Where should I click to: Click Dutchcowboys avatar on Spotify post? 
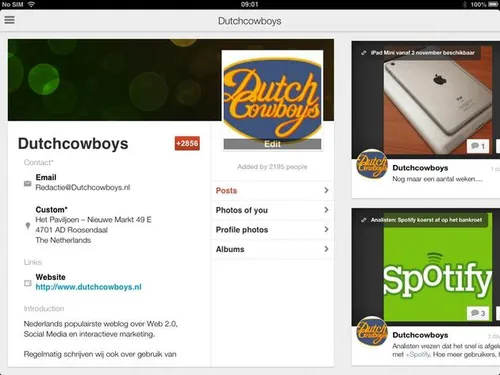[372, 331]
